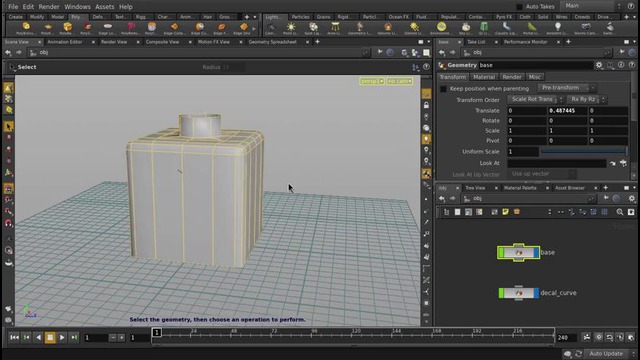
Task: Switch to the Geometry Spreadsheet tab
Action: 273,42
